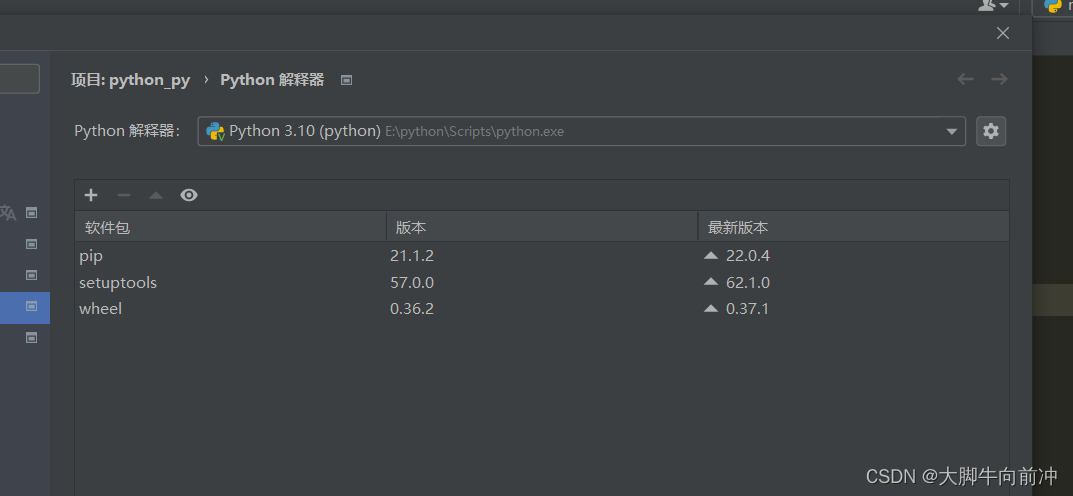Close the settings dialog
Image resolution: width=1073 pixels, height=496 pixels.
tap(1003, 33)
